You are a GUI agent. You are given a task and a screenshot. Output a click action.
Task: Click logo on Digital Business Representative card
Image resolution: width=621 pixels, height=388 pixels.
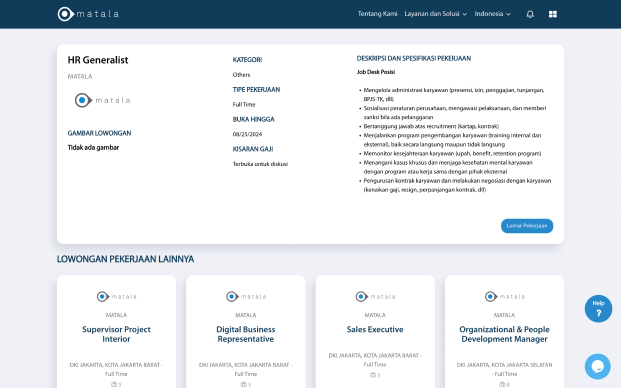[246, 296]
